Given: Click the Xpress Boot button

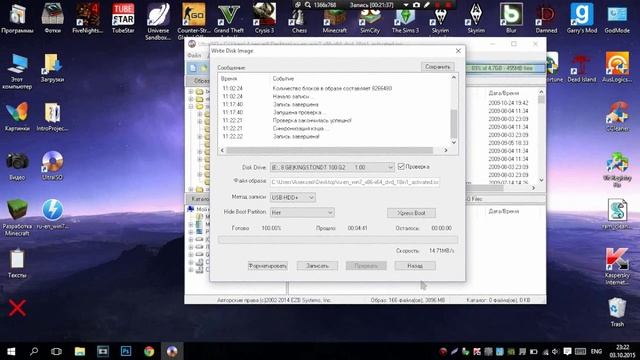Looking at the screenshot, I should (x=411, y=213).
